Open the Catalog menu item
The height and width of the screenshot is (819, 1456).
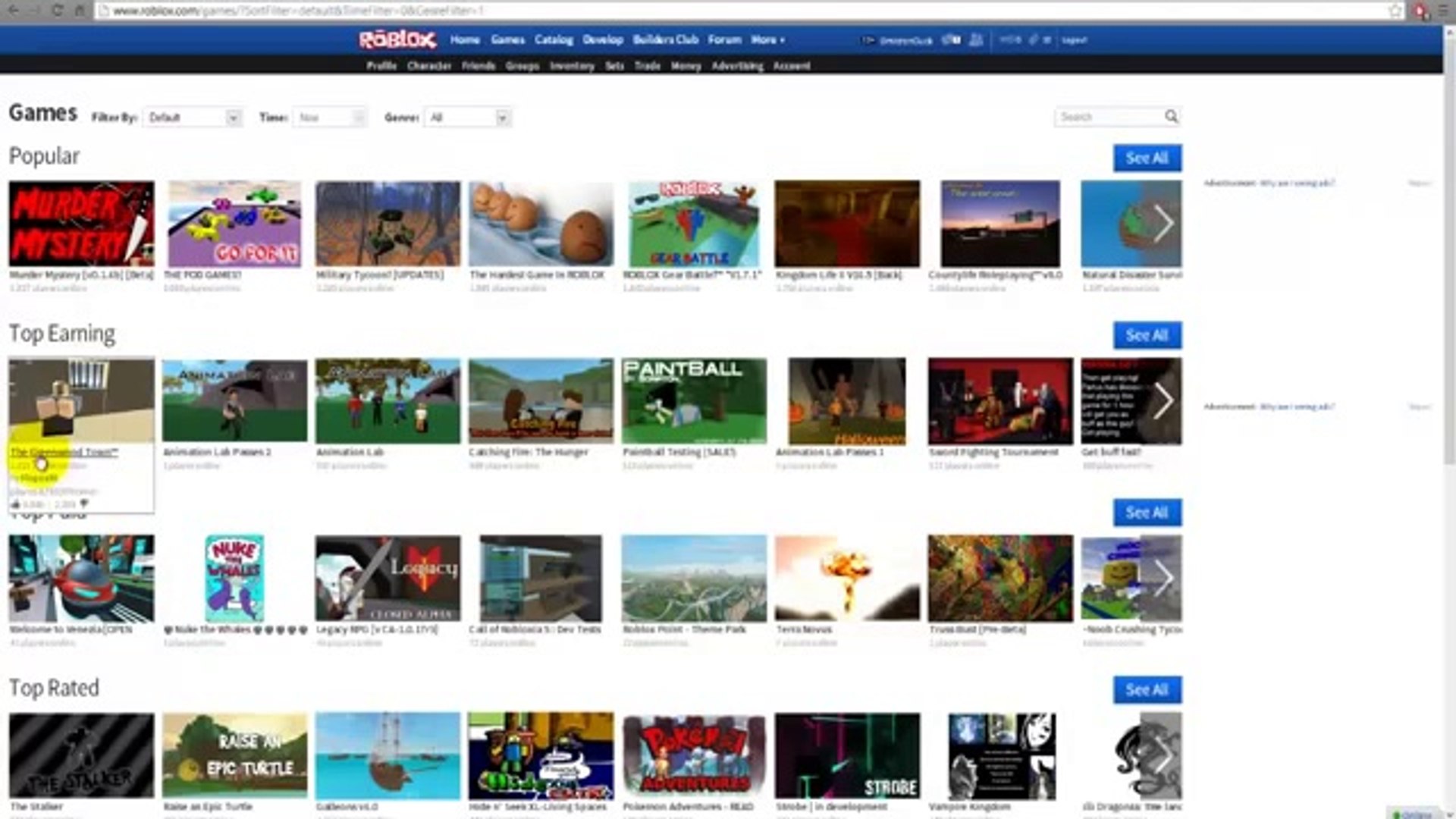coord(554,39)
